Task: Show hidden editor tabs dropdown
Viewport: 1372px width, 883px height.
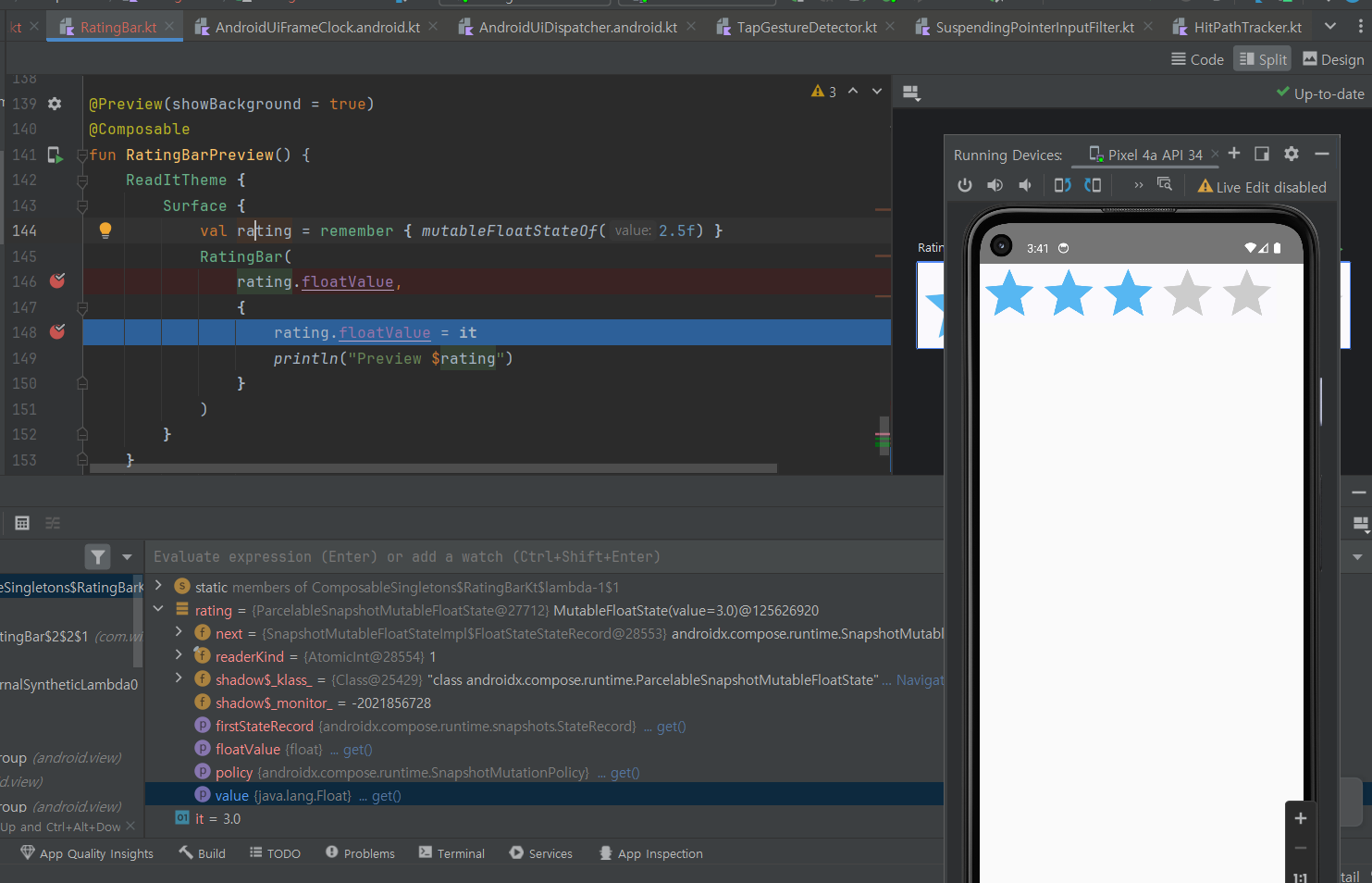Action: (x=1330, y=26)
